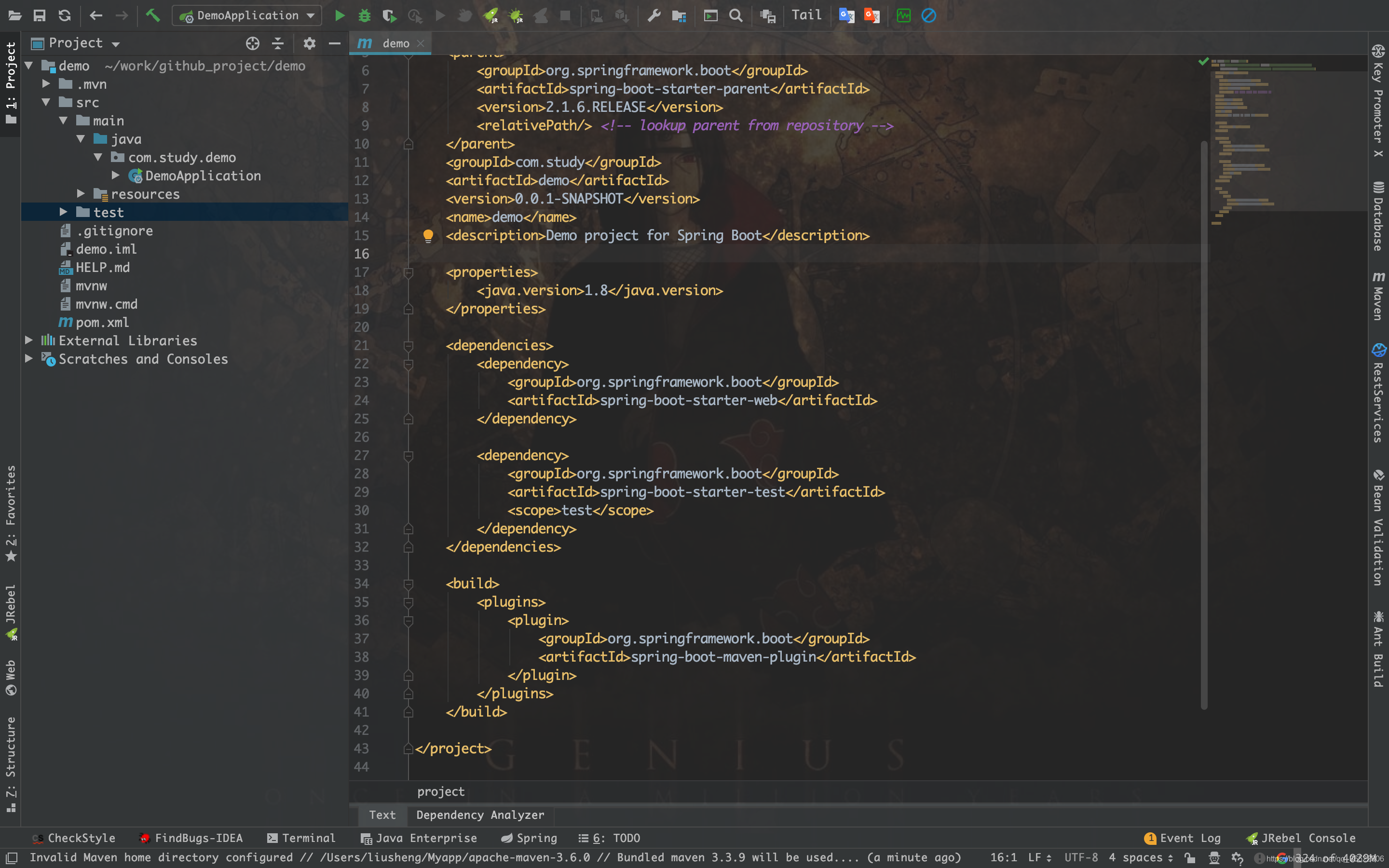Image resolution: width=1389 pixels, height=868 pixels.
Task: Switch to the Dependency Analyzer tab
Action: pyautogui.click(x=480, y=814)
